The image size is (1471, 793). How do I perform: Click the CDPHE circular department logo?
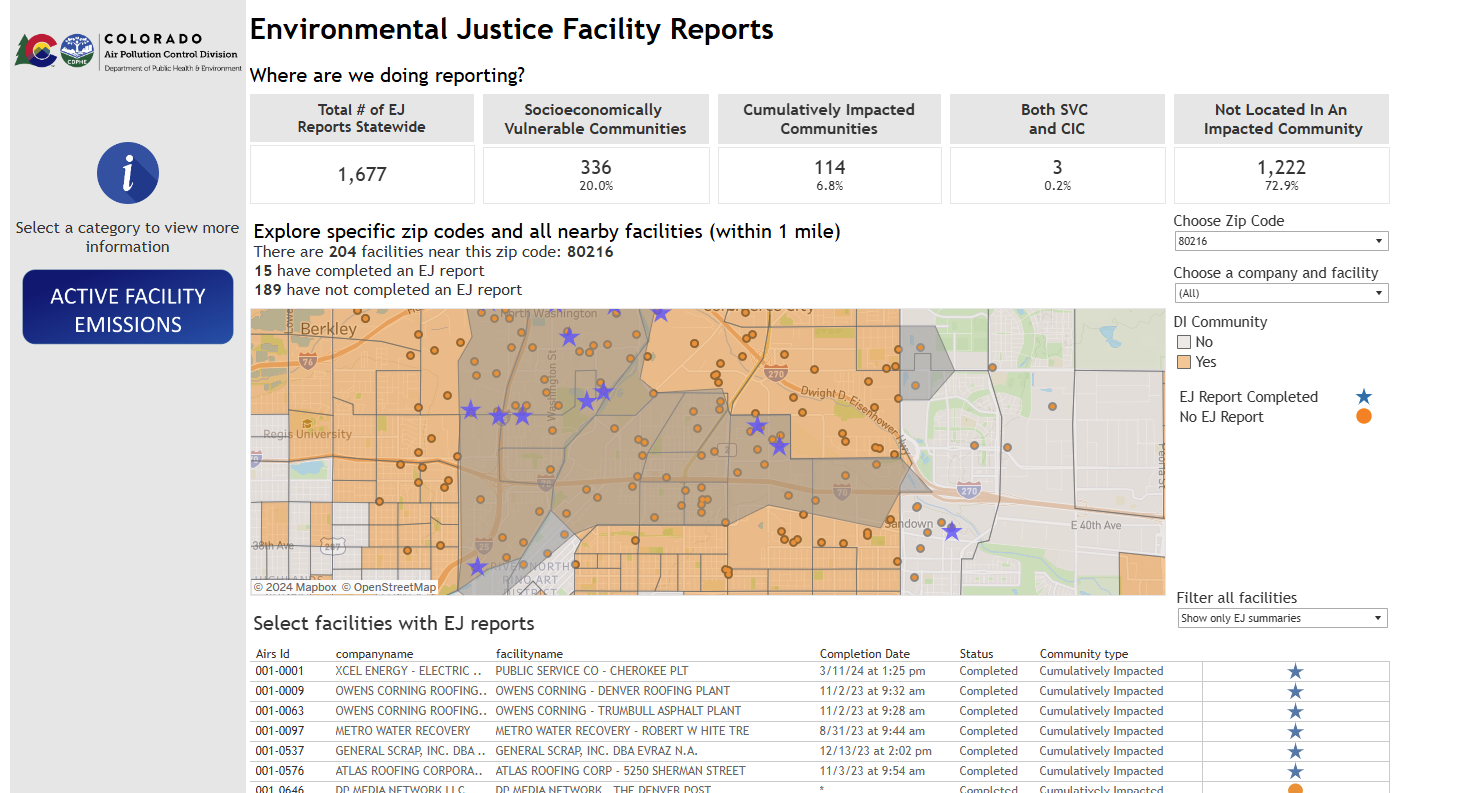click(76, 48)
